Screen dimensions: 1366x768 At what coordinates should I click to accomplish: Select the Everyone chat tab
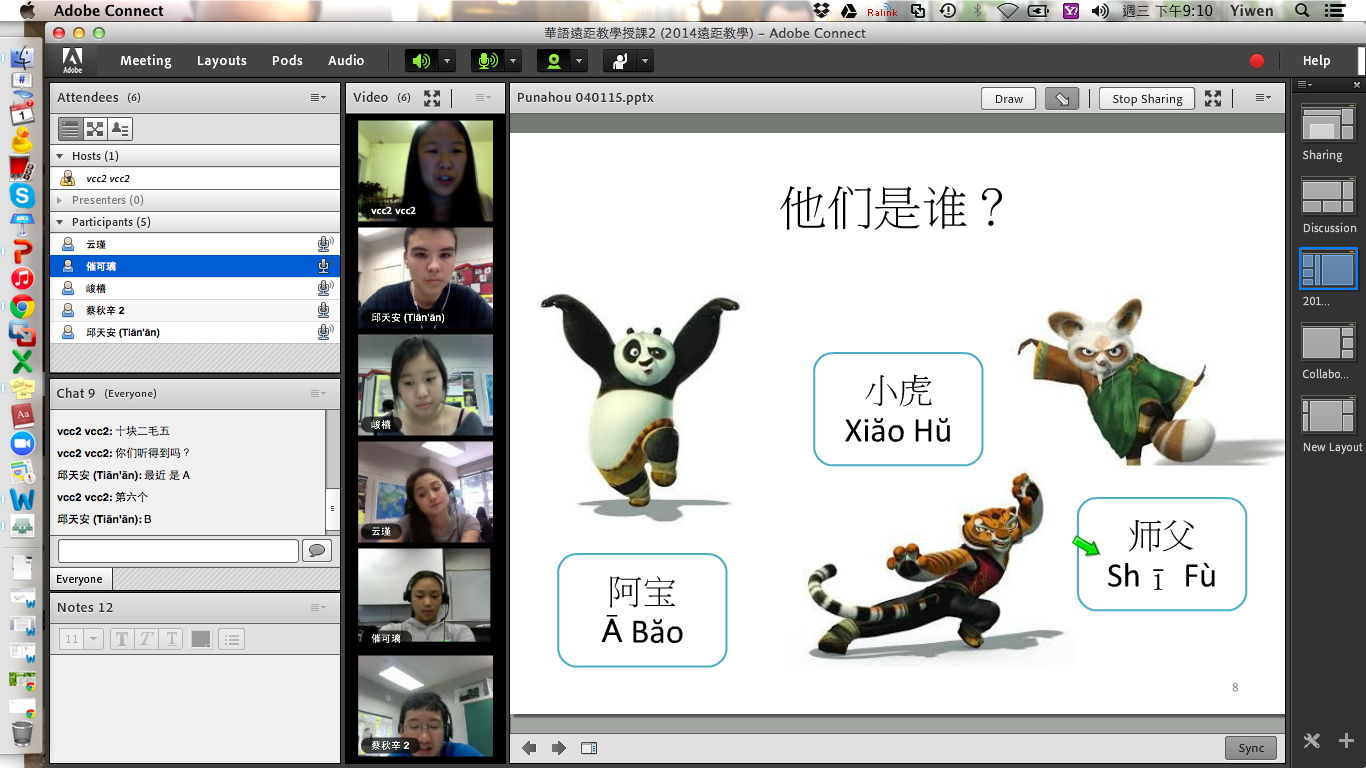point(80,579)
